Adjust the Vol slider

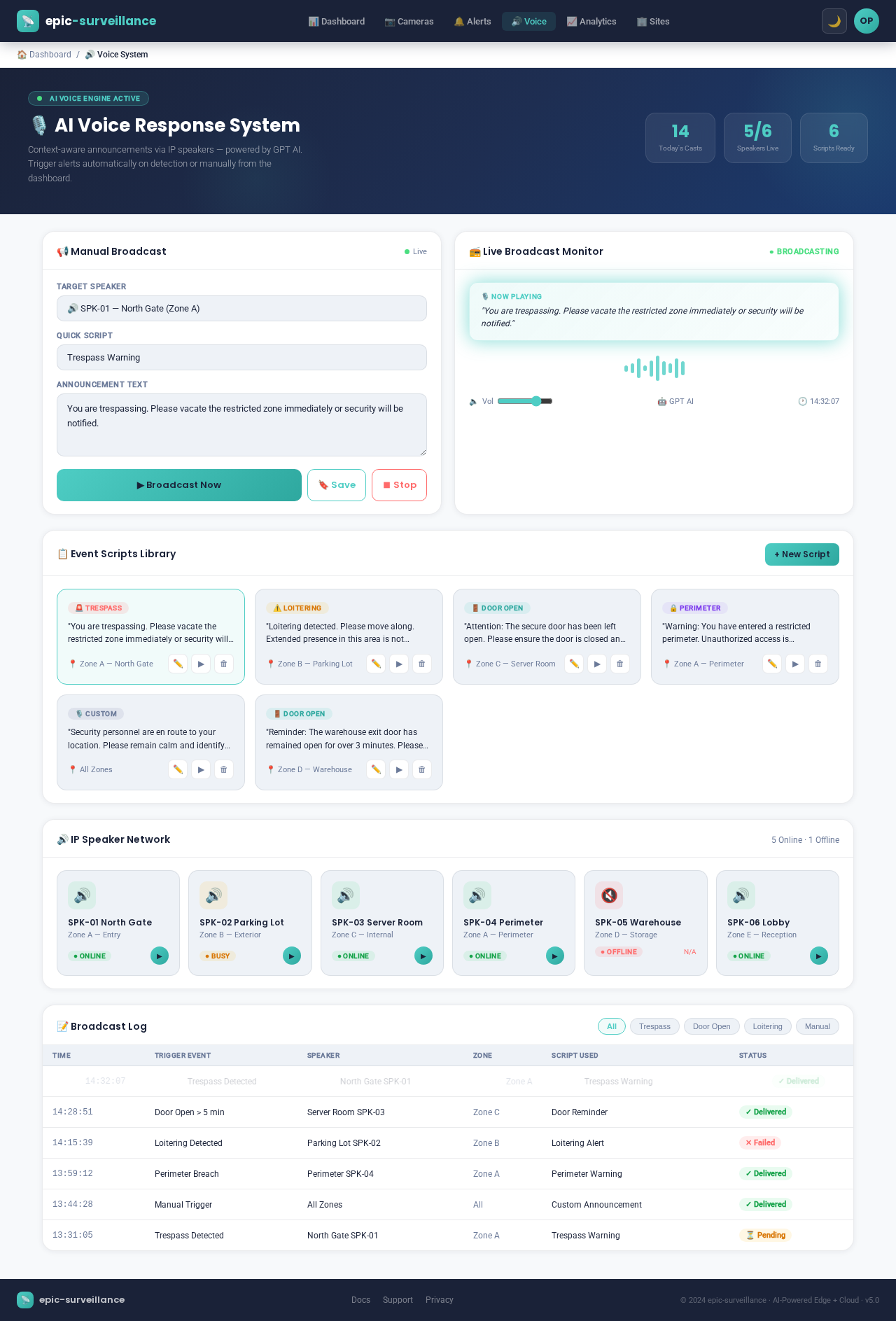click(525, 401)
